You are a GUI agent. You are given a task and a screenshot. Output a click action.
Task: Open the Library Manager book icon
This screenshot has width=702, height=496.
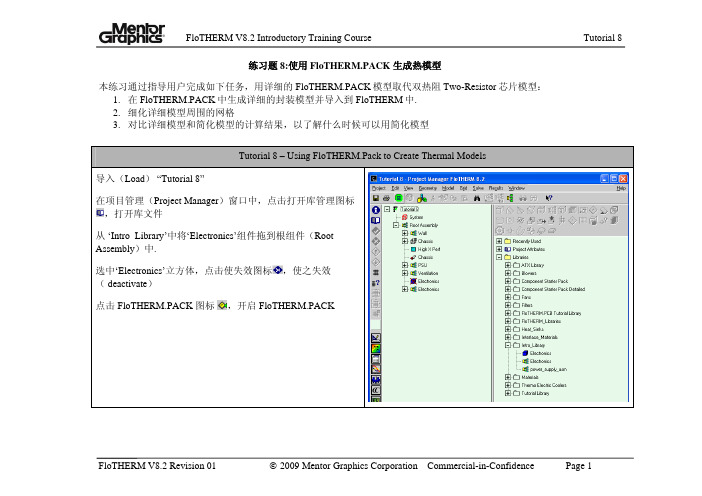pyautogui.click(x=376, y=220)
